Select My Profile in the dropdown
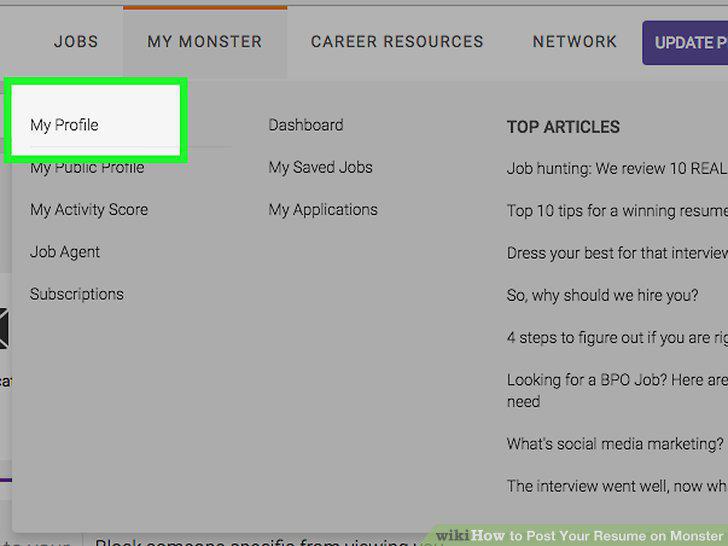The height and width of the screenshot is (546, 728). 64,125
